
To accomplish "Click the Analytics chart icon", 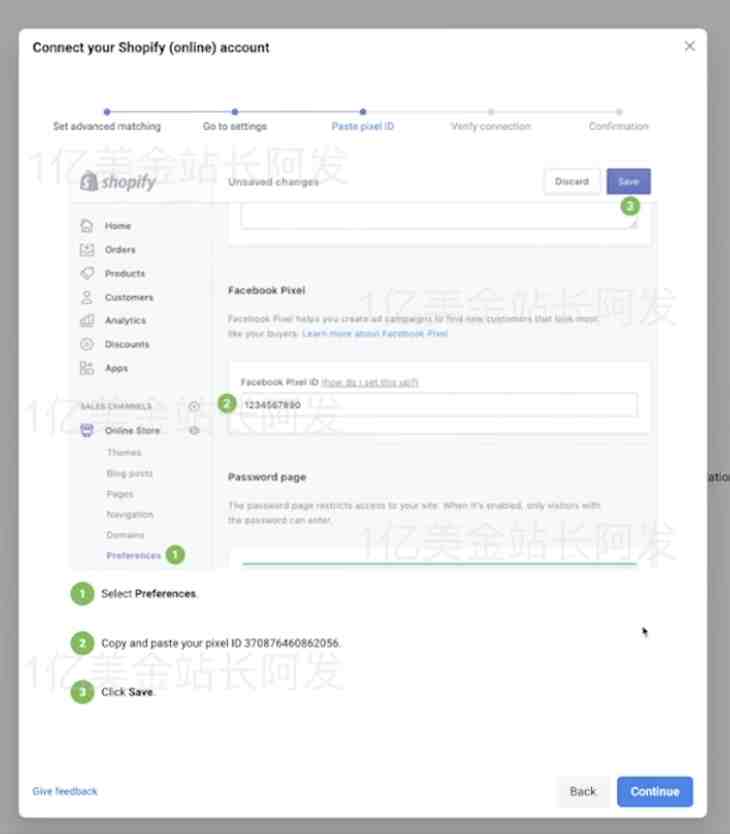I will (87, 320).
